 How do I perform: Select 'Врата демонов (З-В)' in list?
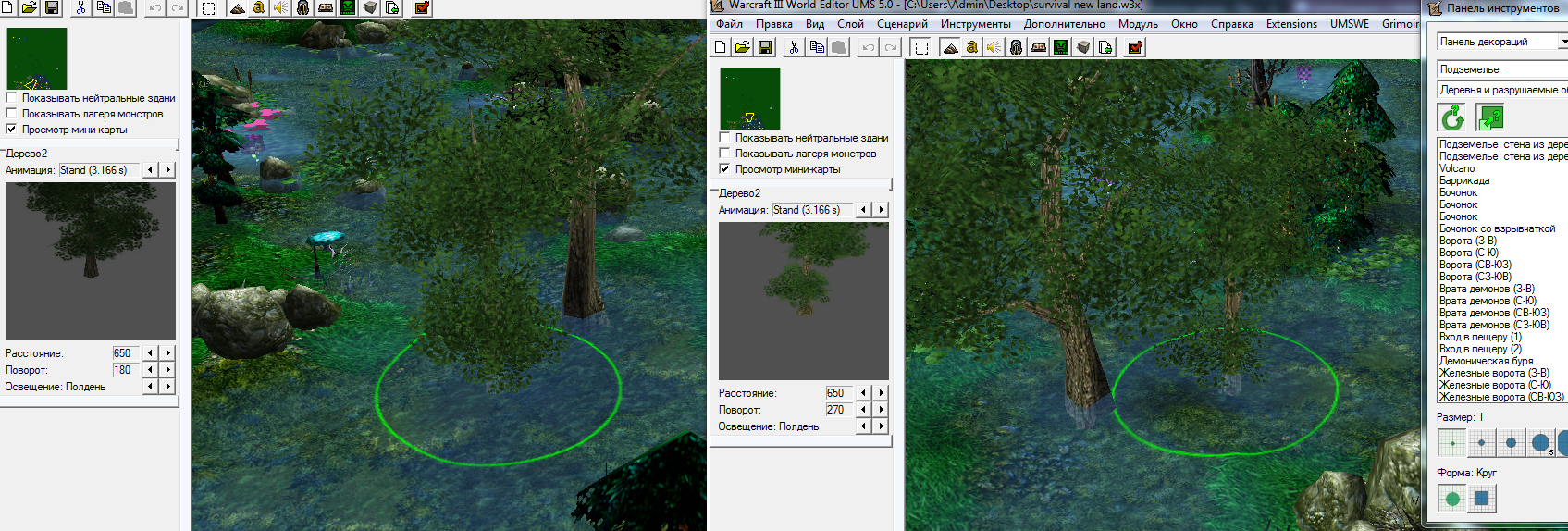[x=1487, y=289]
